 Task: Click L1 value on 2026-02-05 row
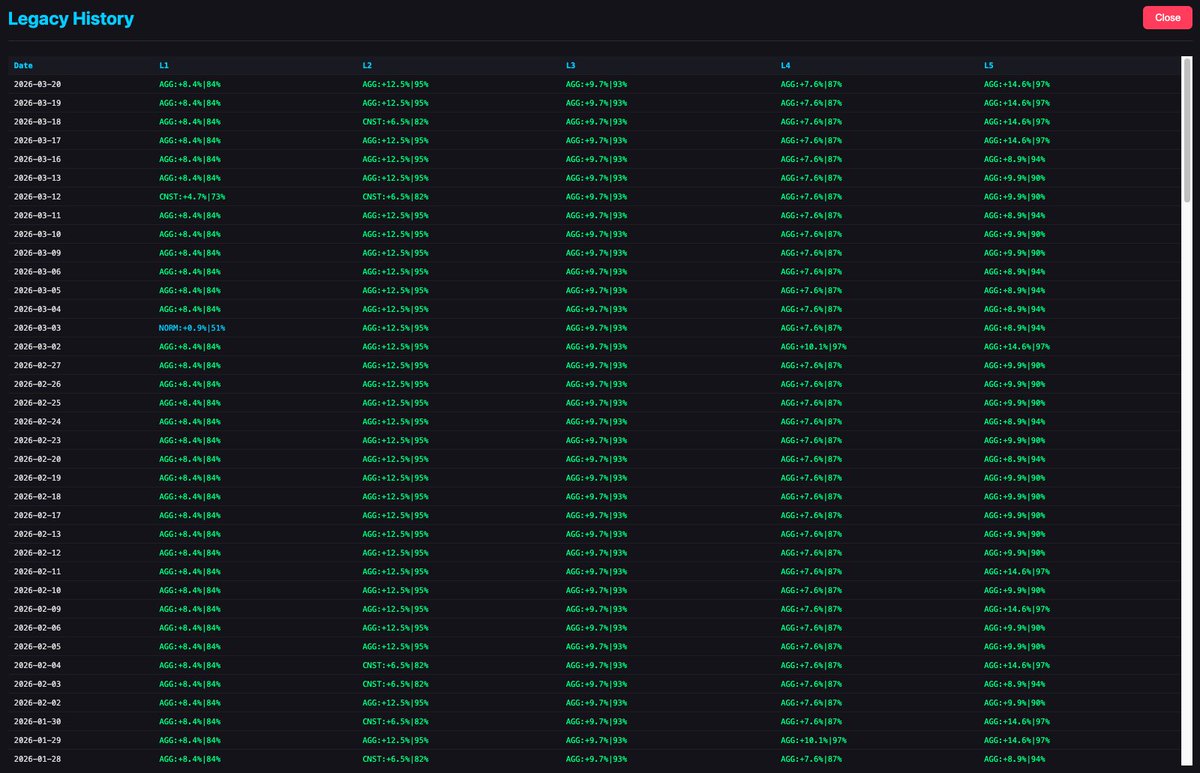coord(190,646)
